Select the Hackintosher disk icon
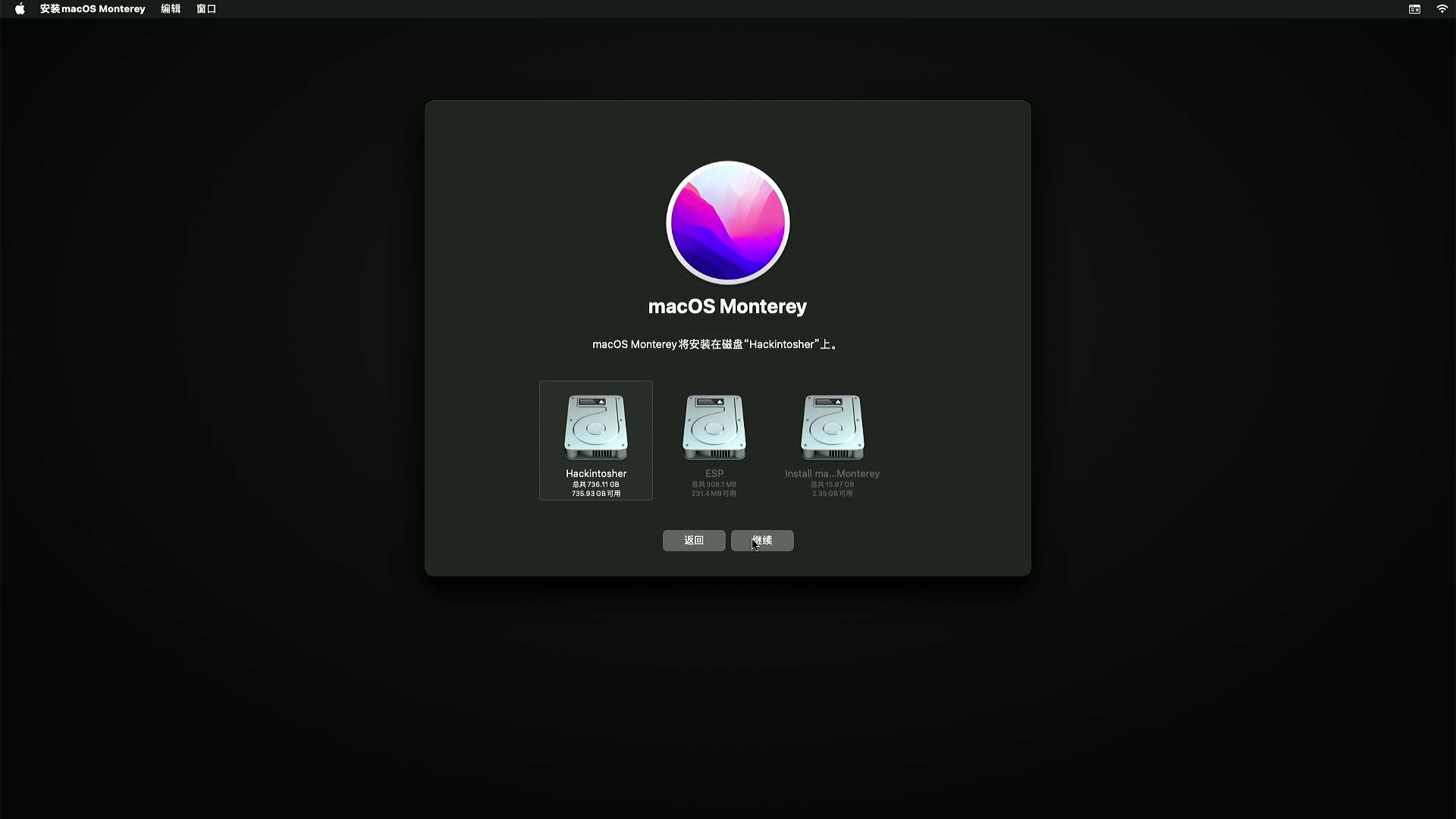 [596, 427]
